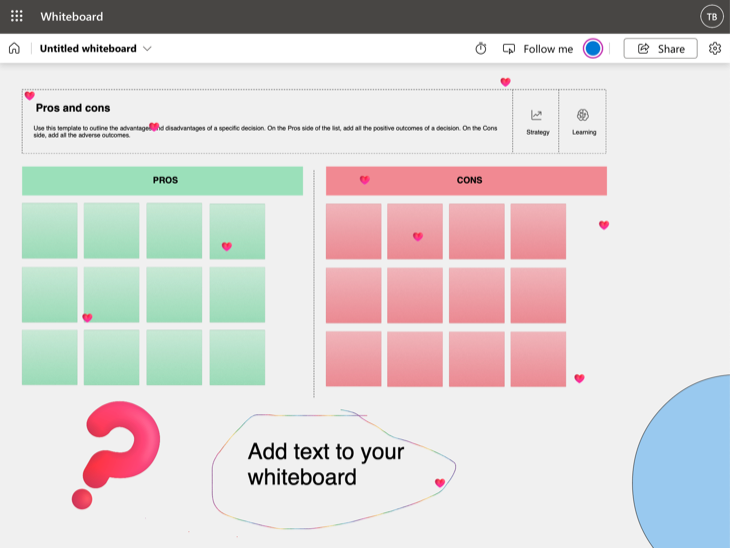Click the heart reaction near Share button
This screenshot has height=548, width=730.
tap(505, 82)
